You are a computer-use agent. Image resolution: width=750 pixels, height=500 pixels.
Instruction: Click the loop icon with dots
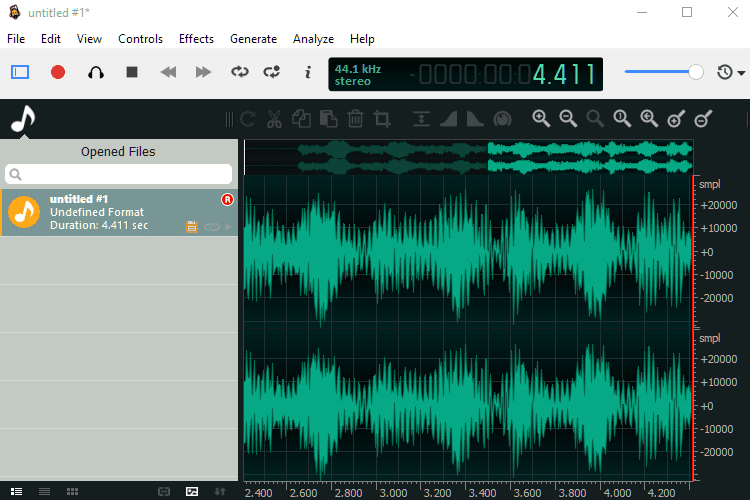click(x=272, y=72)
